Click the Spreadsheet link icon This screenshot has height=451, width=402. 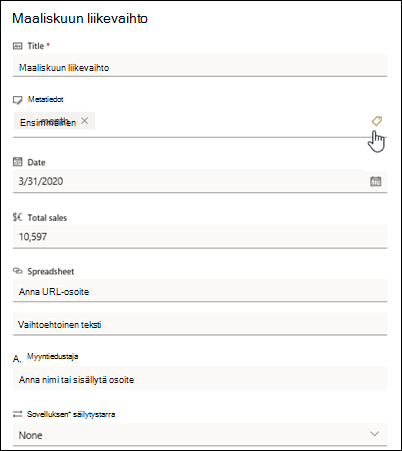[18, 271]
